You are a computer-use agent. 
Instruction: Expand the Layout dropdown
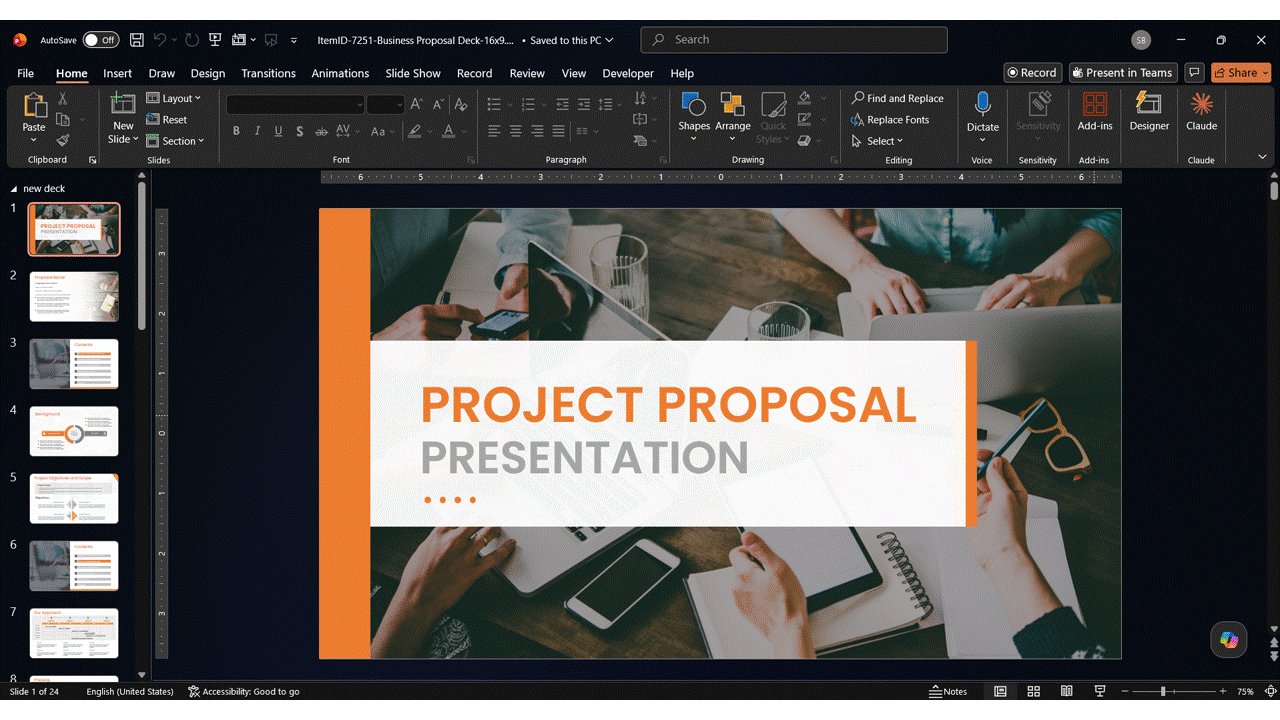(x=174, y=98)
